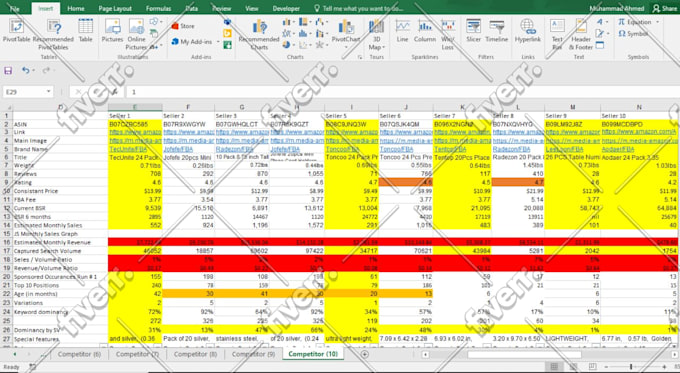680x373 pixels.
Task: Insert a Hyperlink
Action: [x=528, y=30]
